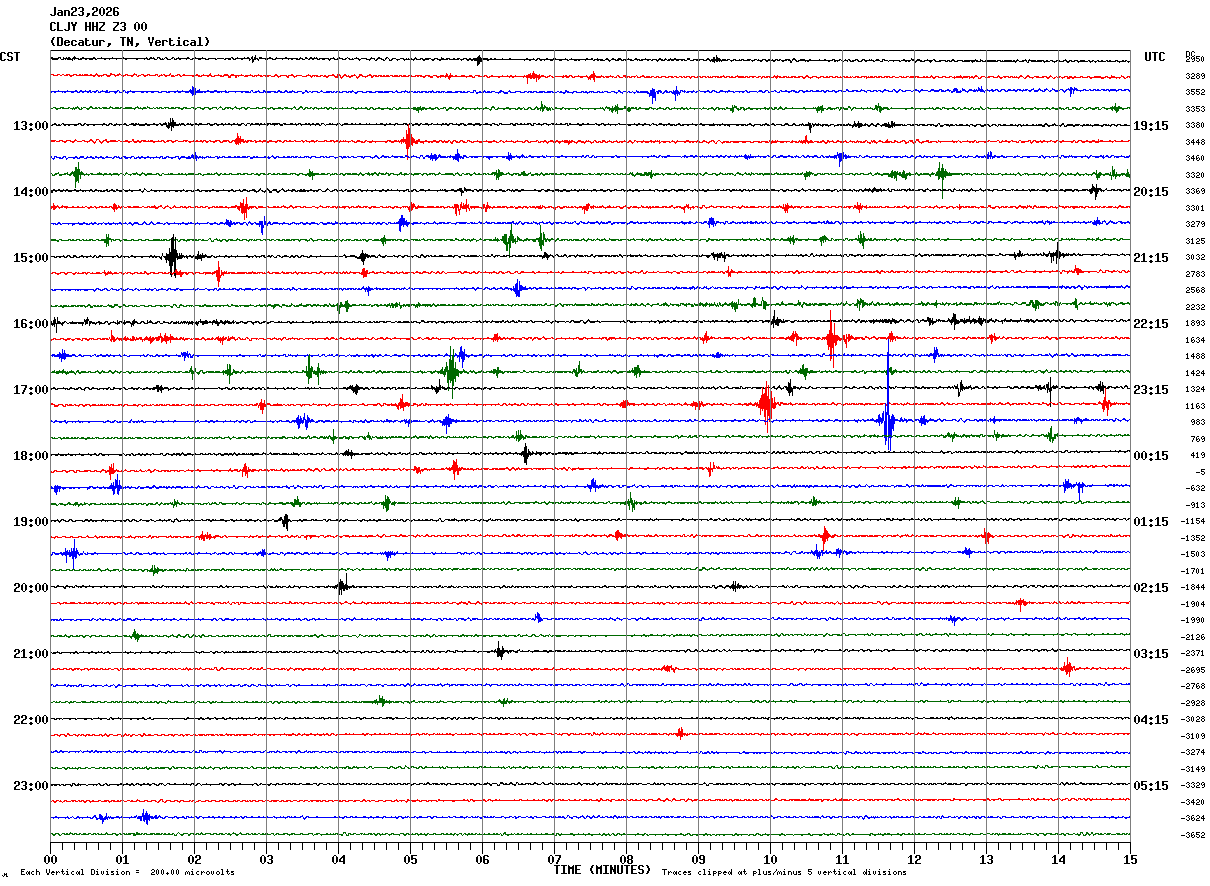
Task: Click the 20:15 UTC time label
Action: pyautogui.click(x=1150, y=192)
